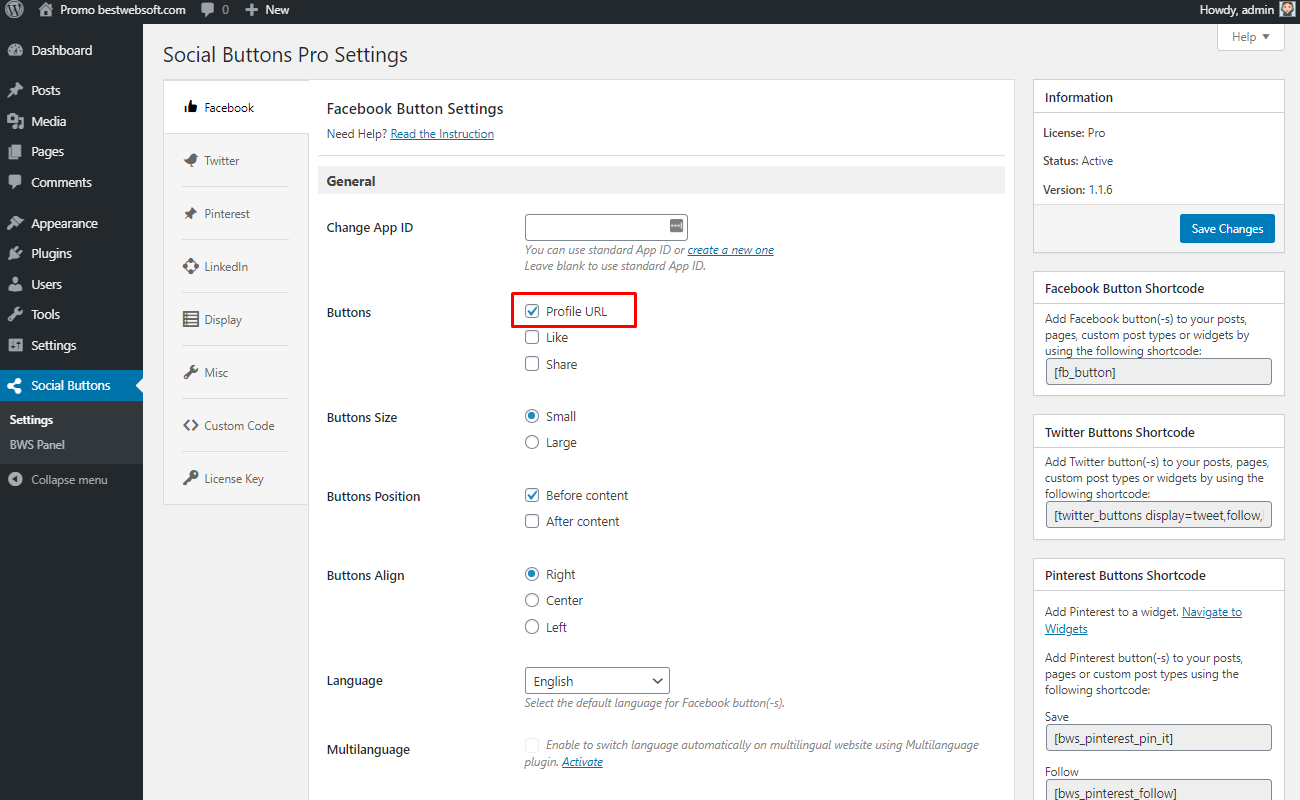1300x800 pixels.
Task: Click the Display table tab icon
Action: pyautogui.click(x=190, y=319)
